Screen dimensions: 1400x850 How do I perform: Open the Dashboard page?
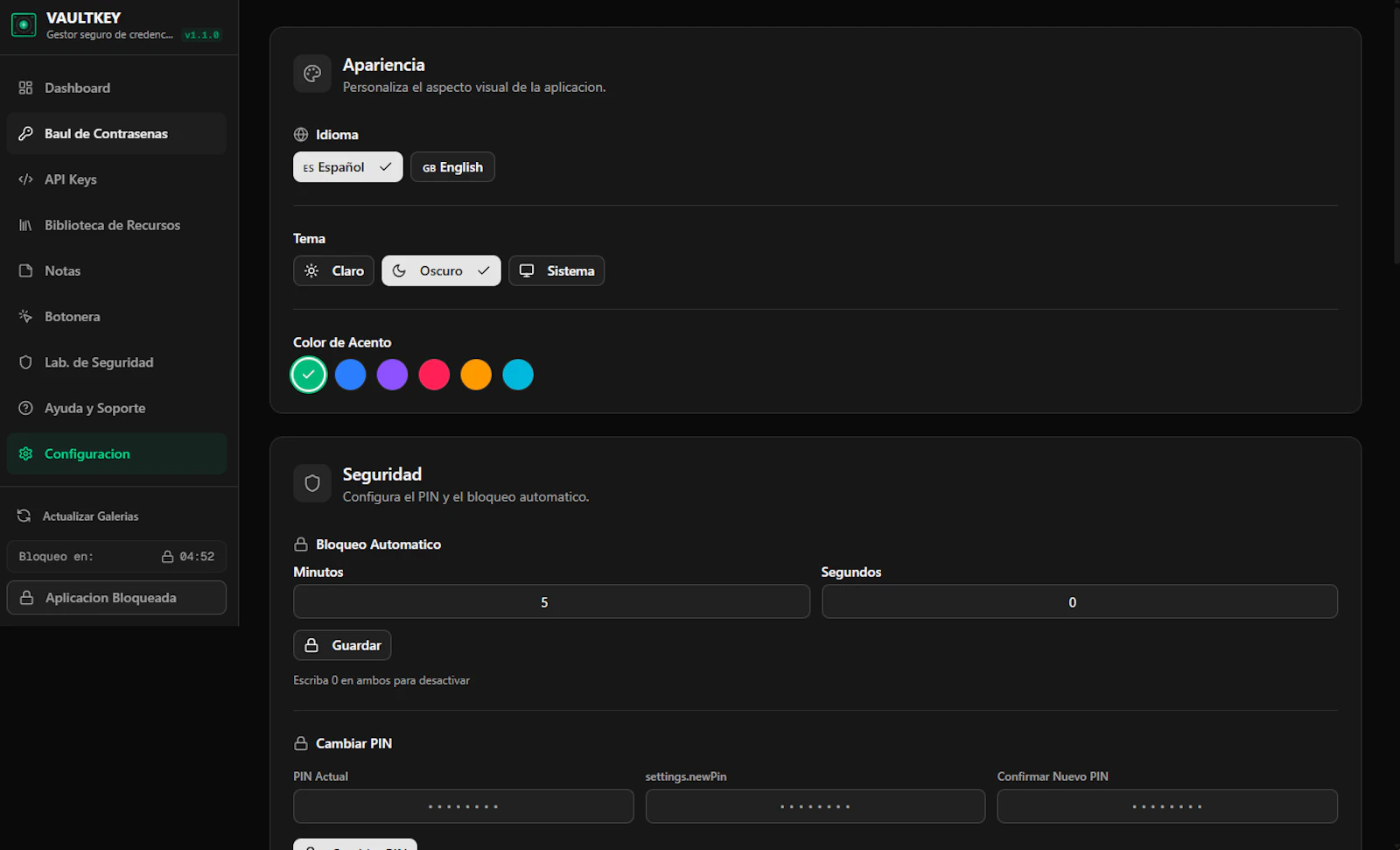(x=116, y=88)
